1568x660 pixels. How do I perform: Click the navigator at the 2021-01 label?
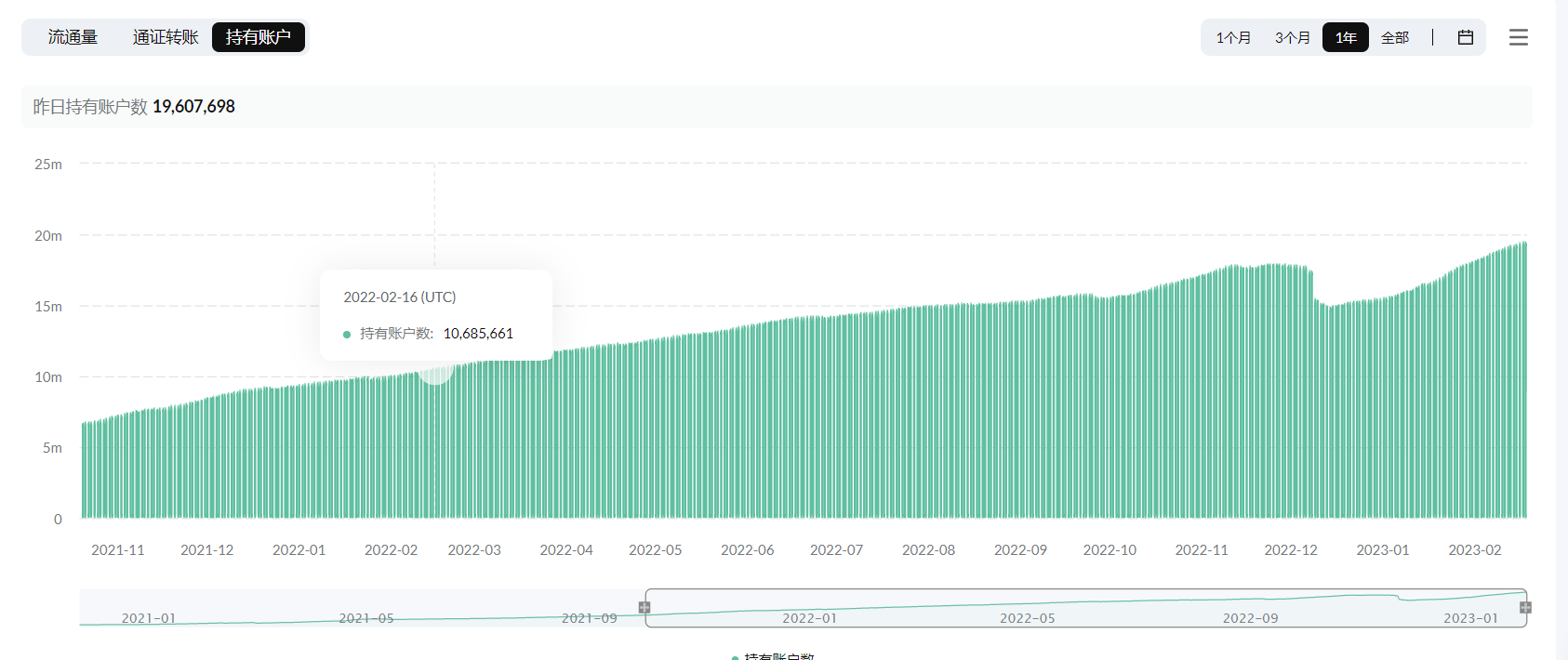point(149,618)
